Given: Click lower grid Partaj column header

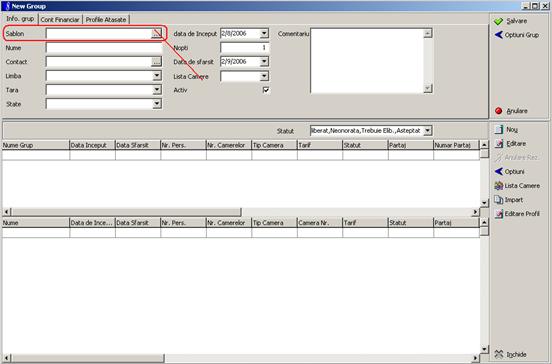Looking at the screenshot, I should [456, 223].
